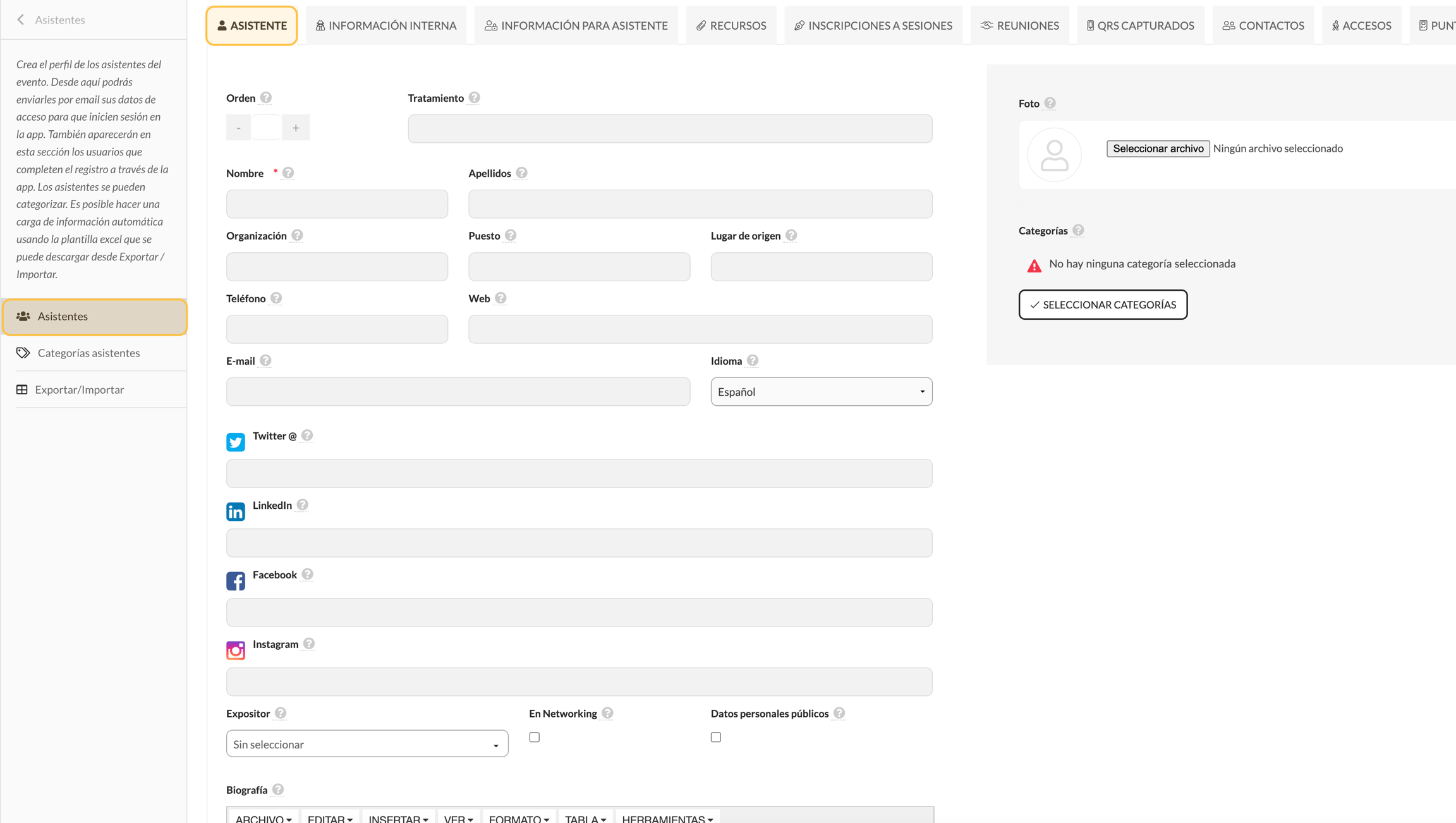Click help icon next to E-mail
Viewport: 1456px width, 823px height.
point(265,361)
